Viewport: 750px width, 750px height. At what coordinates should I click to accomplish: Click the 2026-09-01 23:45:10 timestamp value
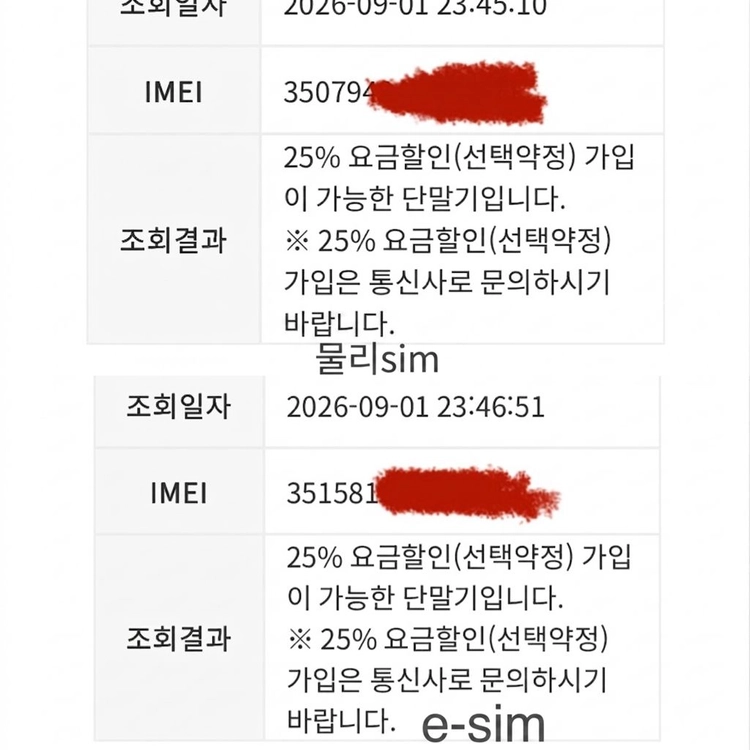click(x=415, y=8)
